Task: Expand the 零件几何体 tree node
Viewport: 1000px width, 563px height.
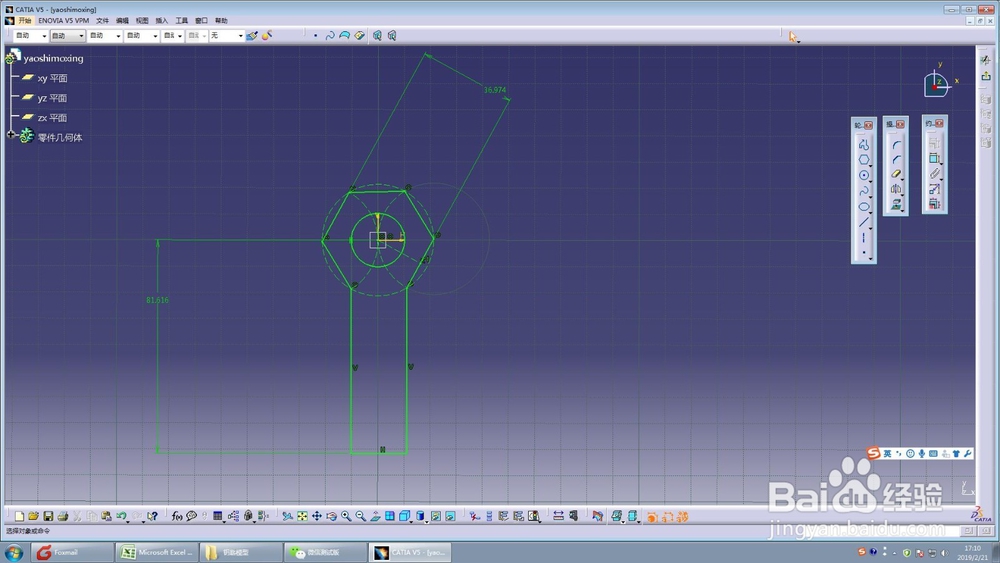Action: (11, 135)
